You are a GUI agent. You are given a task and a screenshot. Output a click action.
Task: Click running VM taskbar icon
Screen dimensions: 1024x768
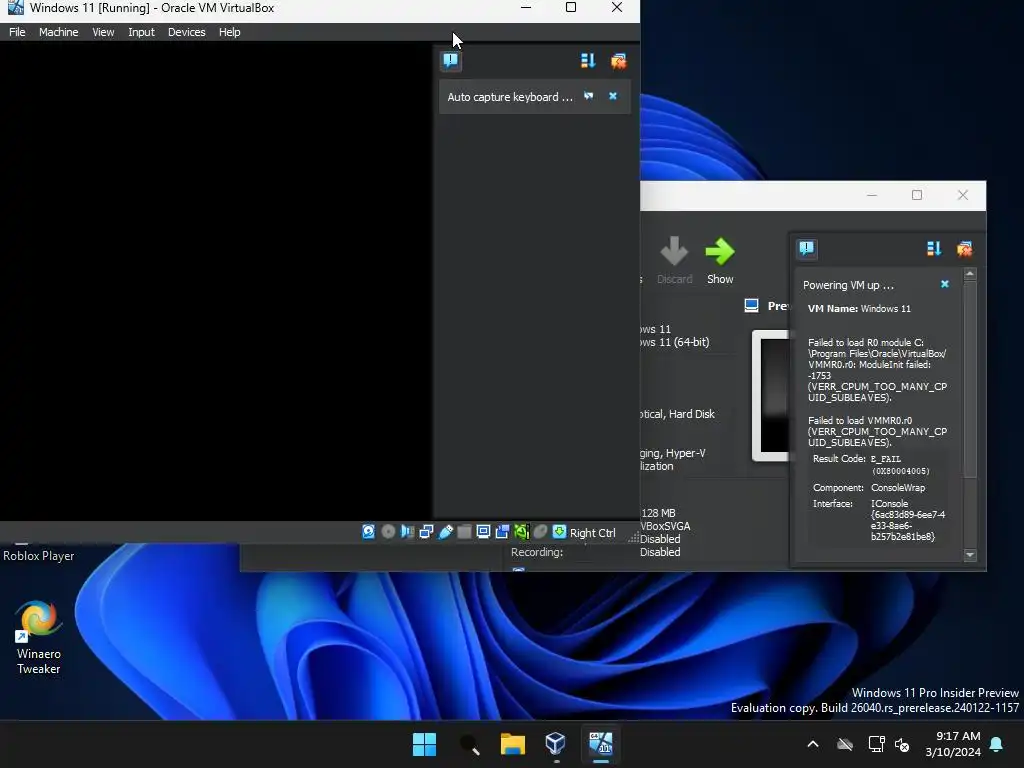tap(601, 744)
